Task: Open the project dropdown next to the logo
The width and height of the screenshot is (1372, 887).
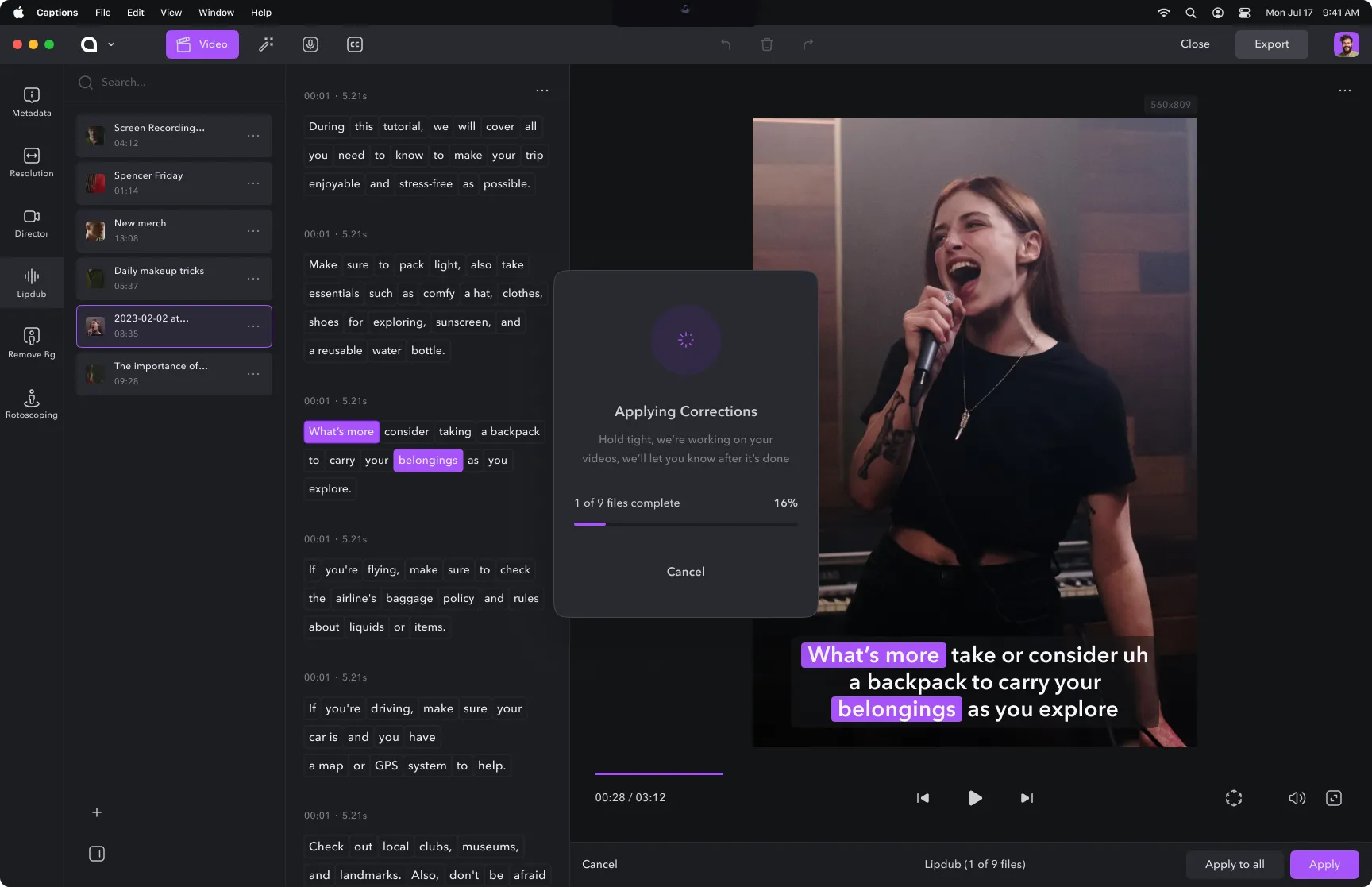Action: [x=111, y=44]
